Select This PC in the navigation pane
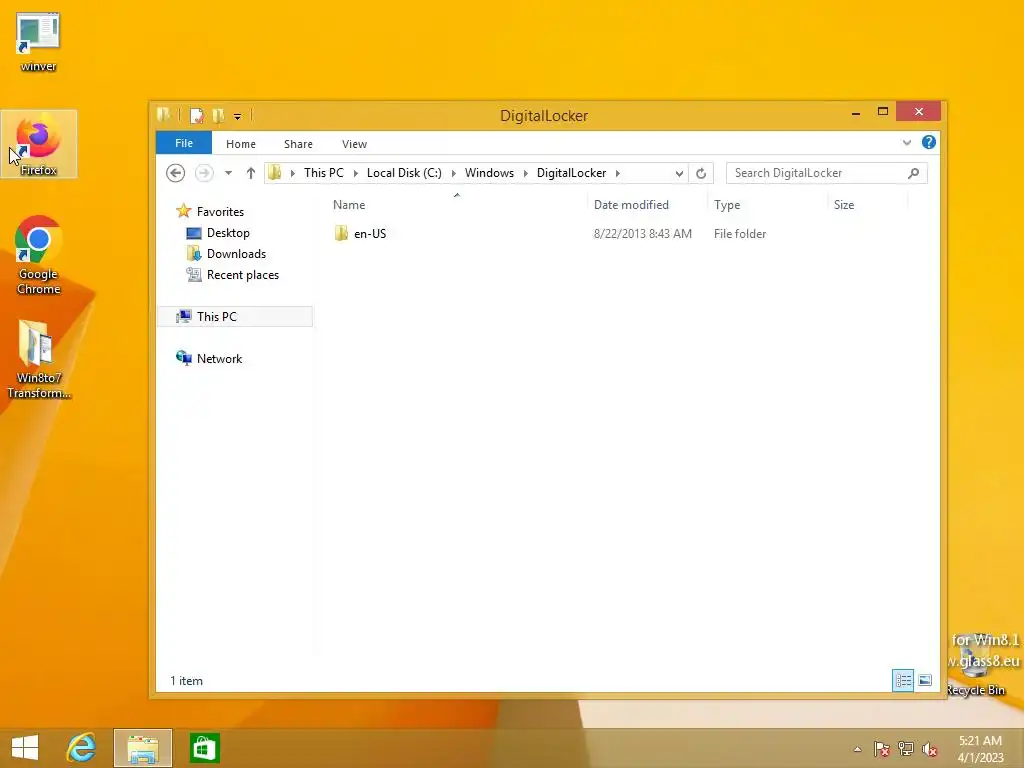Image resolution: width=1024 pixels, height=768 pixels. [235, 317]
